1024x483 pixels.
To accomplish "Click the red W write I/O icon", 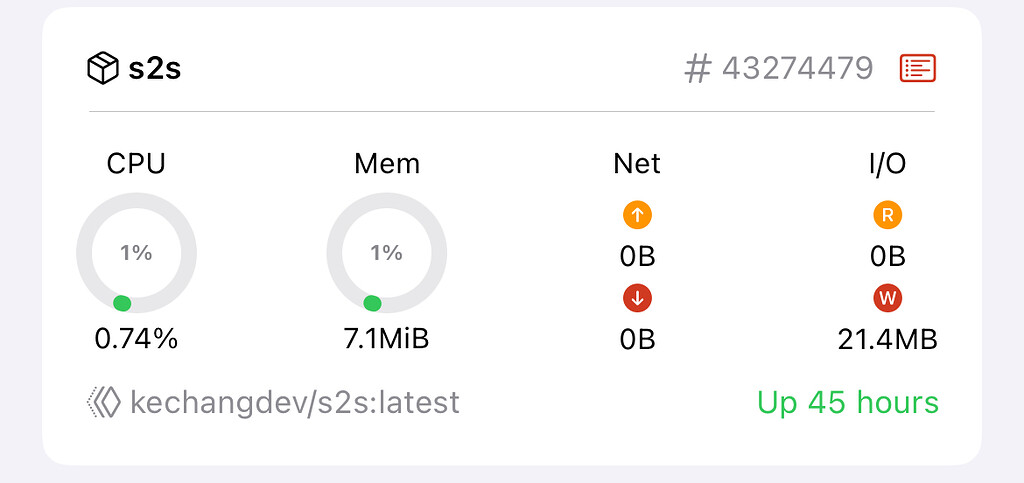I will point(888,298).
